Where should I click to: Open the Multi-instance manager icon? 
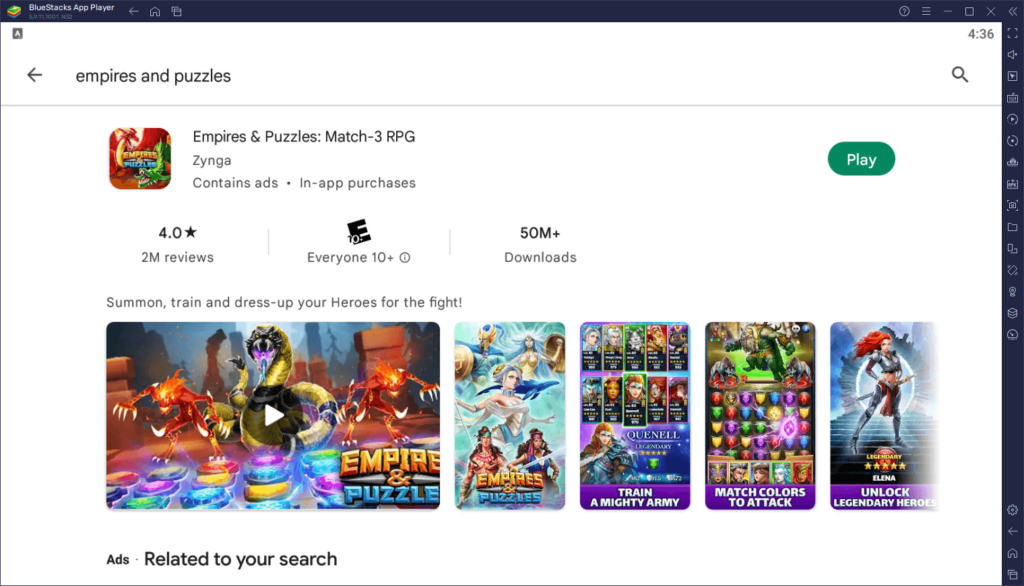(1013, 249)
